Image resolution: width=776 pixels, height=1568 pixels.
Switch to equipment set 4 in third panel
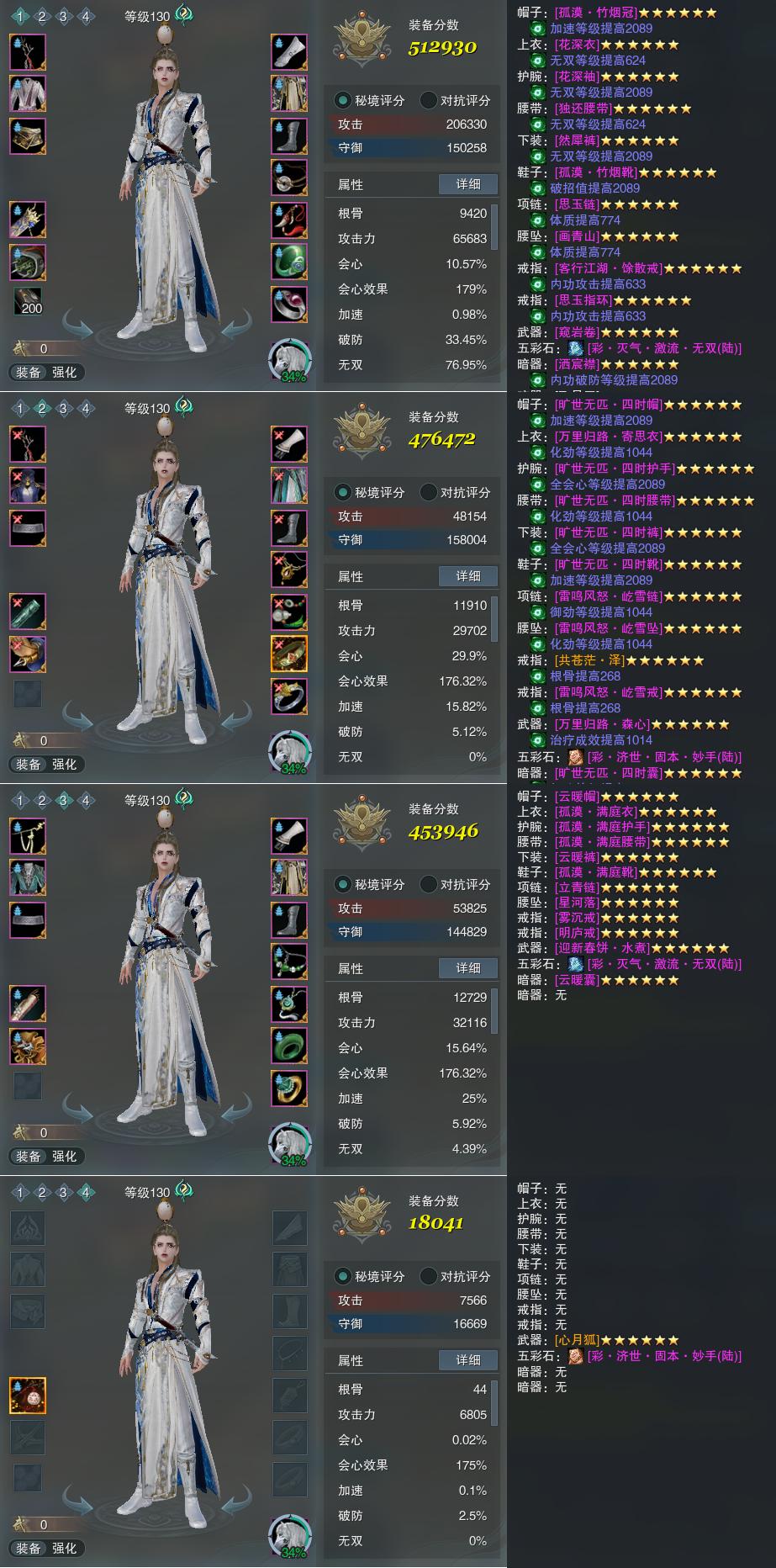pos(85,800)
